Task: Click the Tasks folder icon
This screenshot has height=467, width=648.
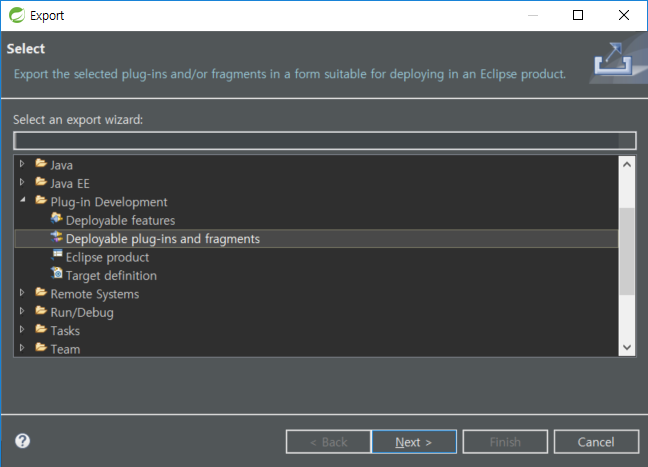Action: pyautogui.click(x=41, y=329)
